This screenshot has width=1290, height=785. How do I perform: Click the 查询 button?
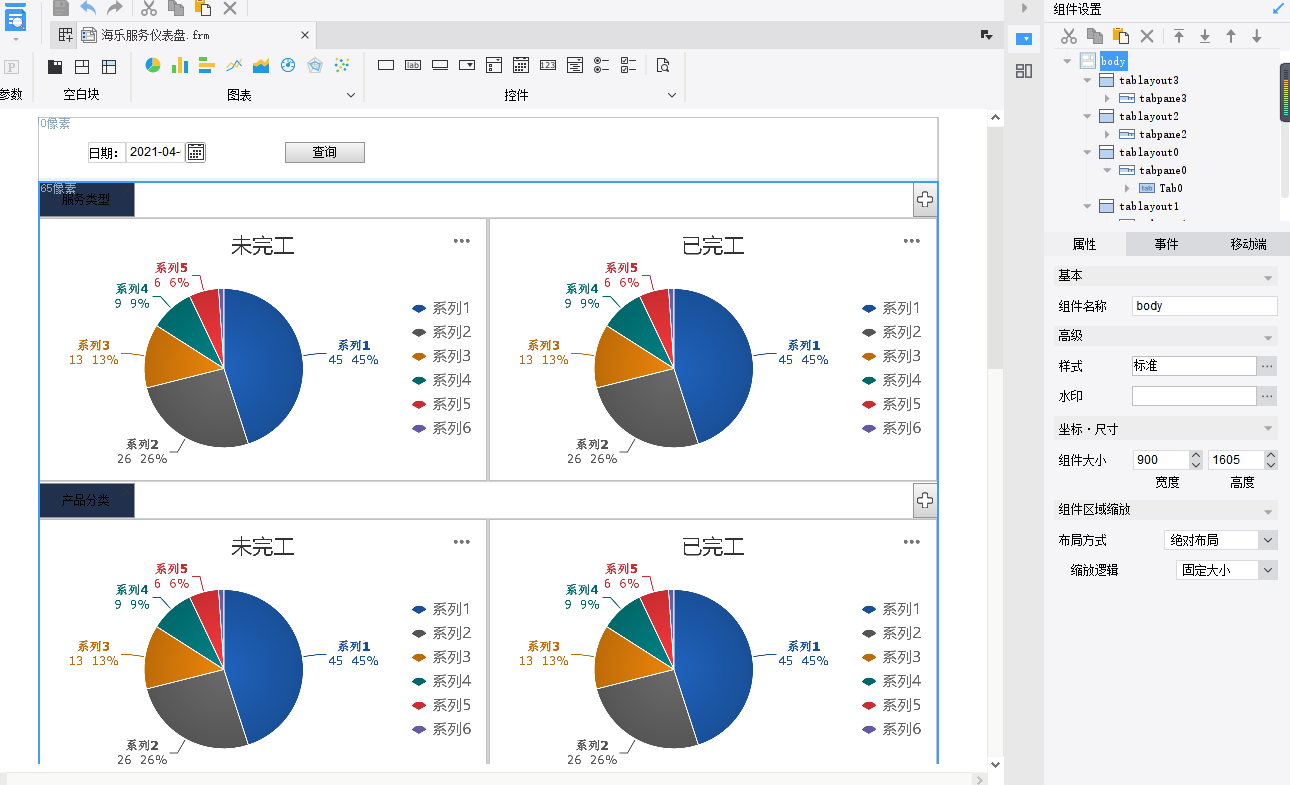click(x=324, y=152)
